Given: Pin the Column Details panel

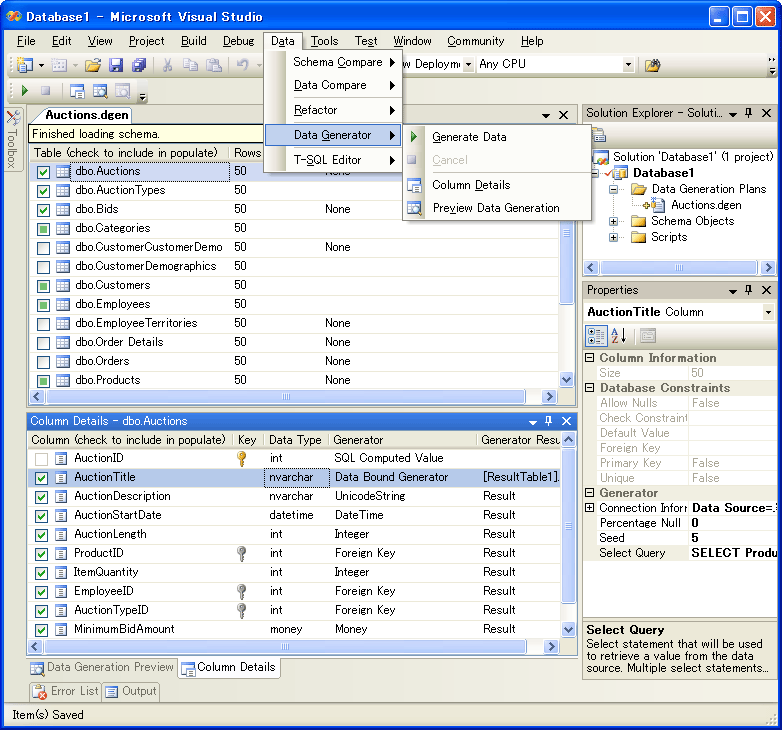Looking at the screenshot, I should 549,421.
